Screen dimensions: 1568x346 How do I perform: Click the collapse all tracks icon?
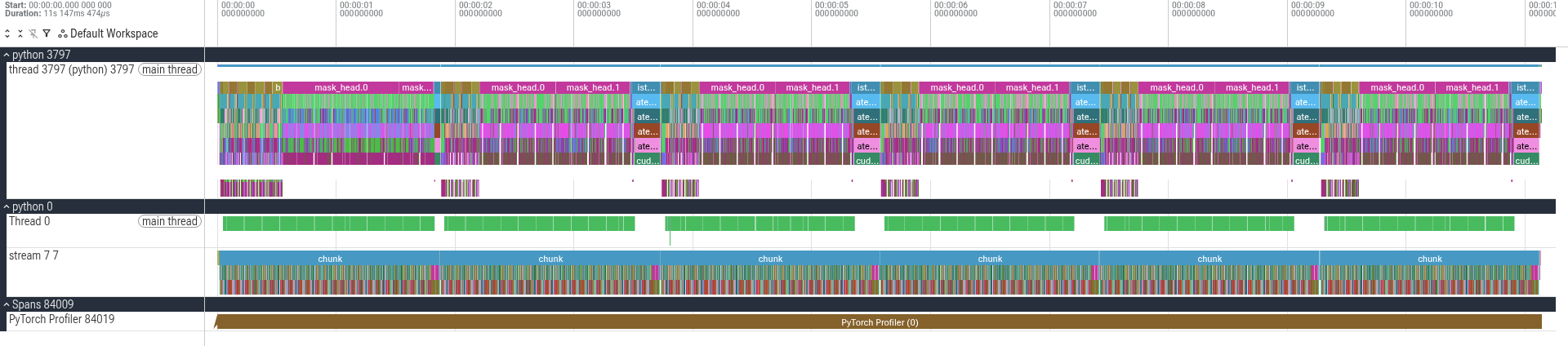tap(20, 33)
